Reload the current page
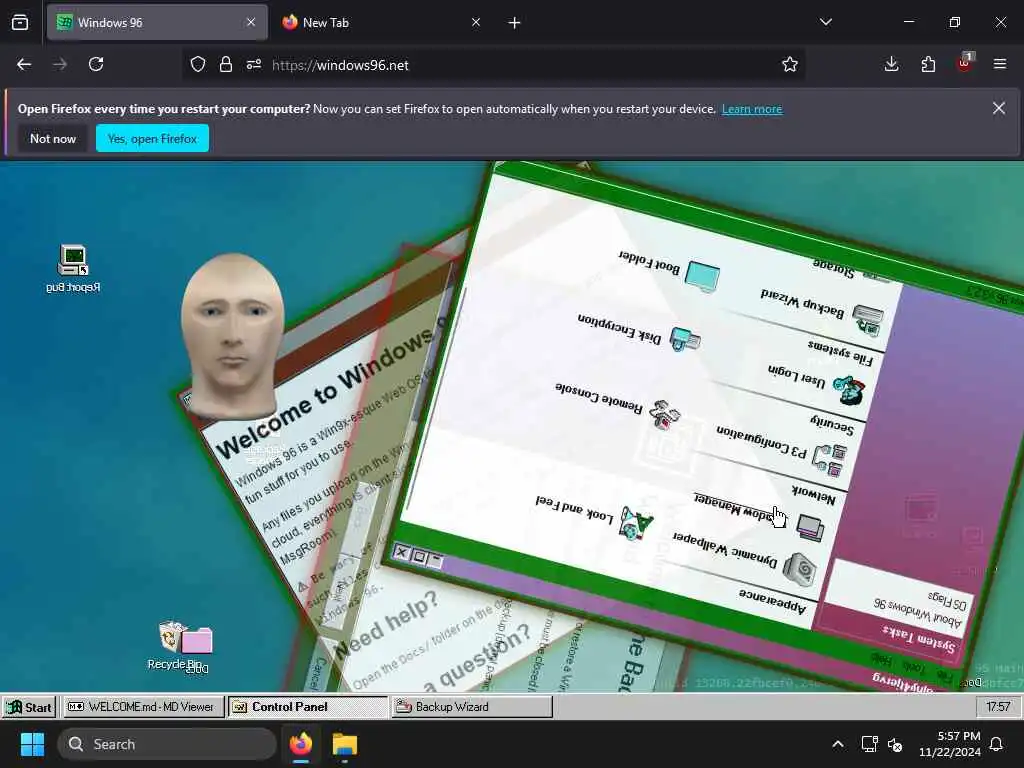 coord(96,65)
